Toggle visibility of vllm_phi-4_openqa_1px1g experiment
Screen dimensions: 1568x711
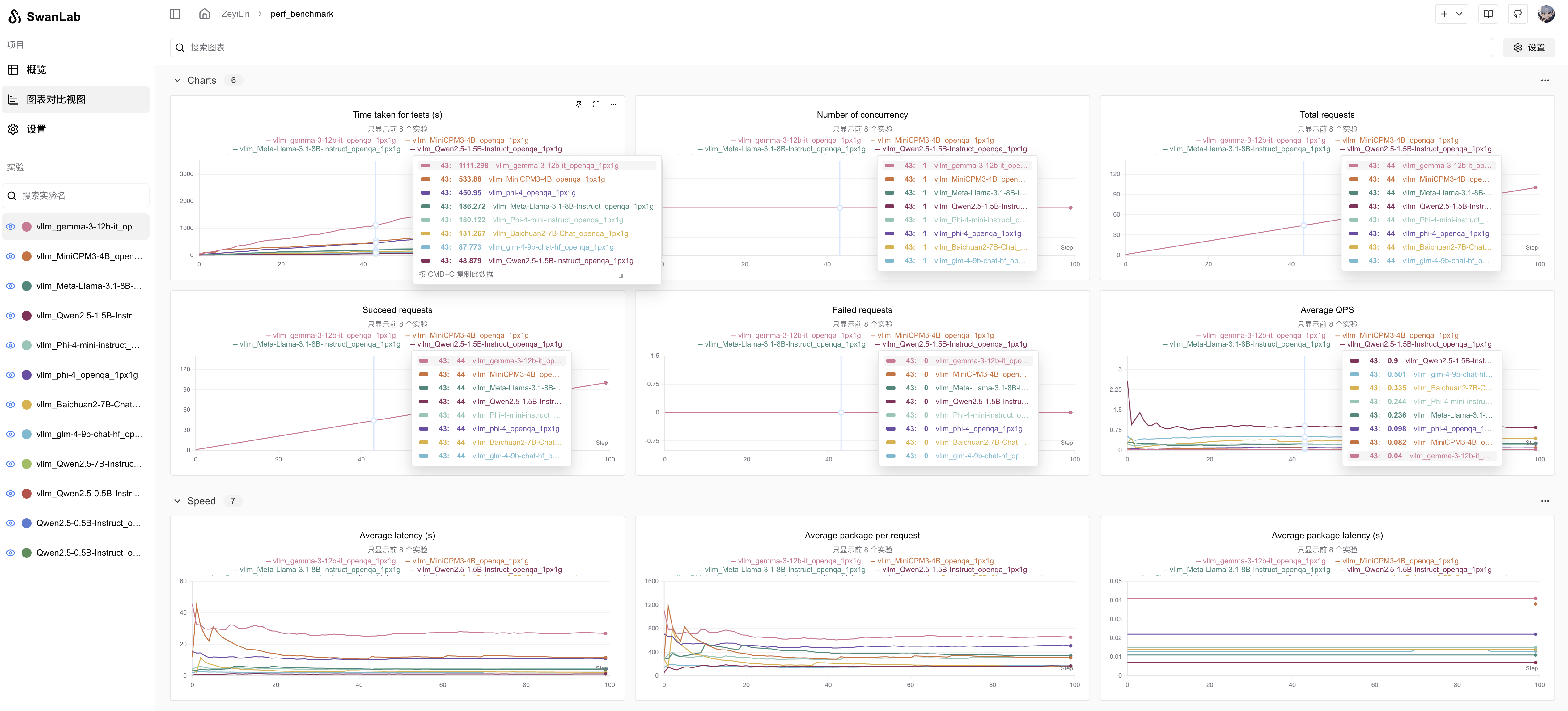pos(10,375)
